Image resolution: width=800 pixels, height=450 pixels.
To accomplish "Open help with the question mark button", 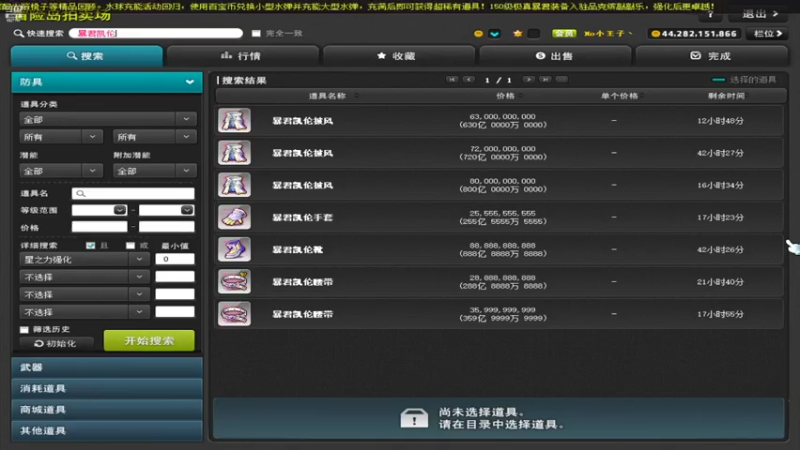I will (x=710, y=15).
